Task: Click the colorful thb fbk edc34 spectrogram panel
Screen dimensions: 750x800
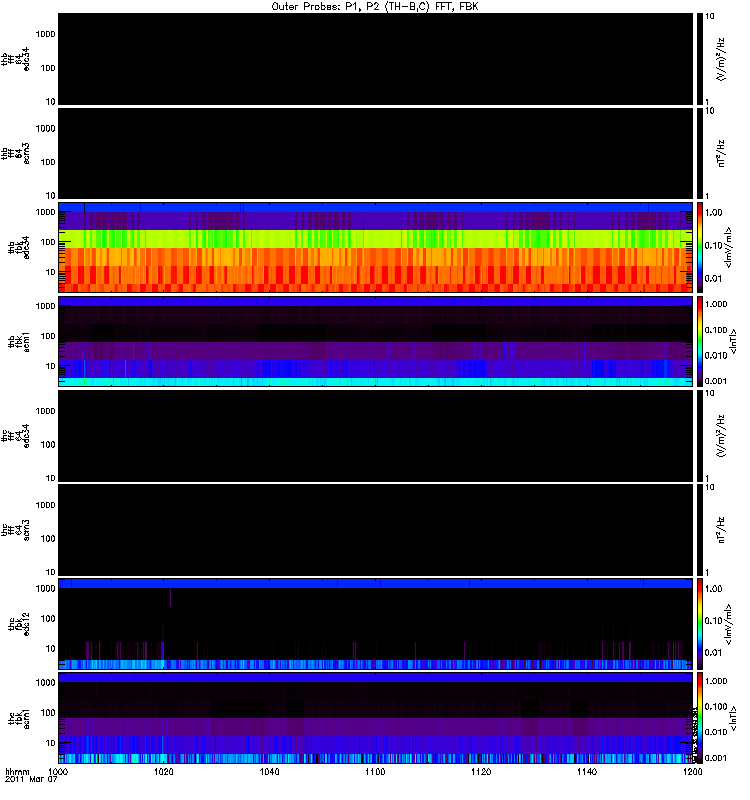Action: (x=375, y=247)
